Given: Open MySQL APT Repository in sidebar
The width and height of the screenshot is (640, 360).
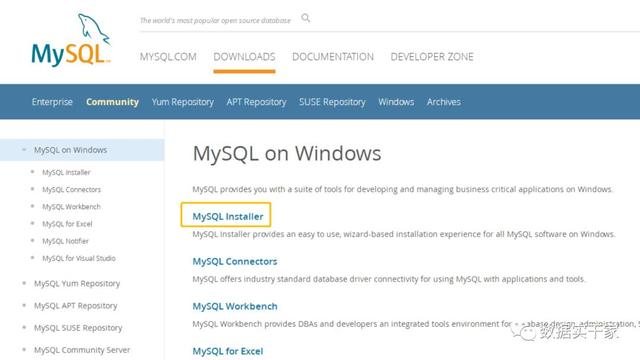Looking at the screenshot, I should click(x=76, y=306).
